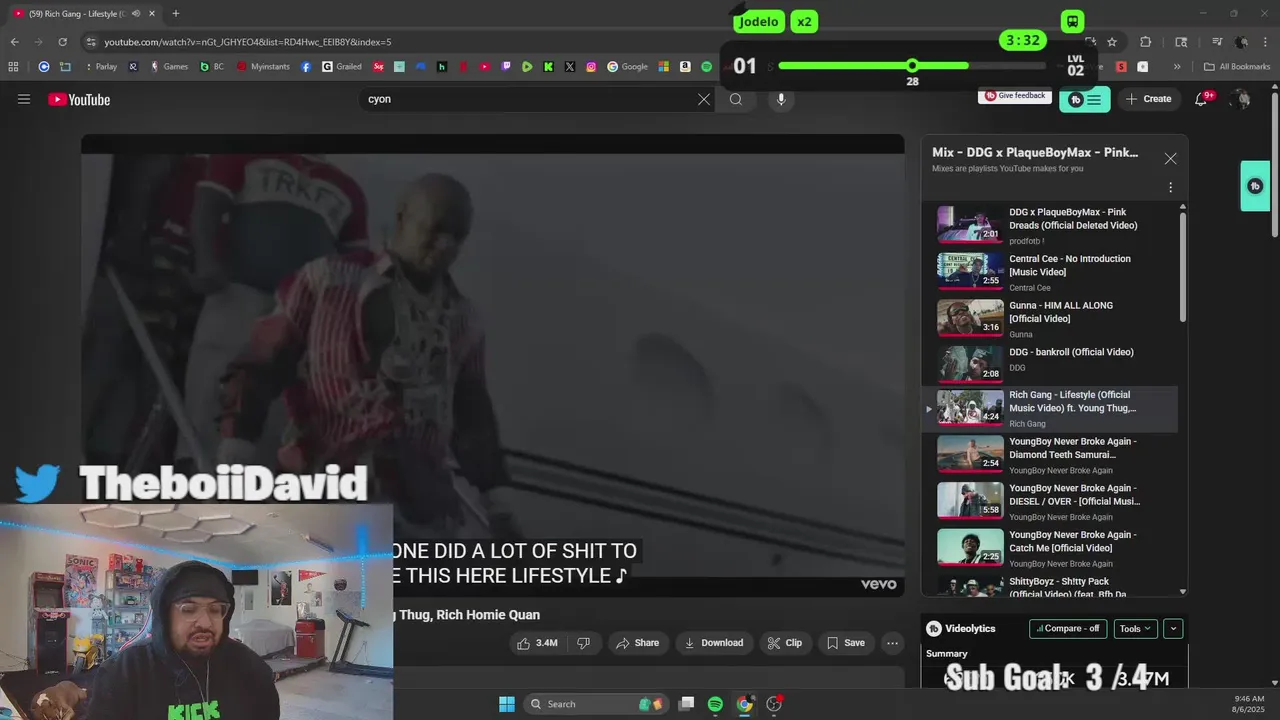Open the Mix playlist options menu
Screen dimensions: 1280x720
pos(1170,187)
